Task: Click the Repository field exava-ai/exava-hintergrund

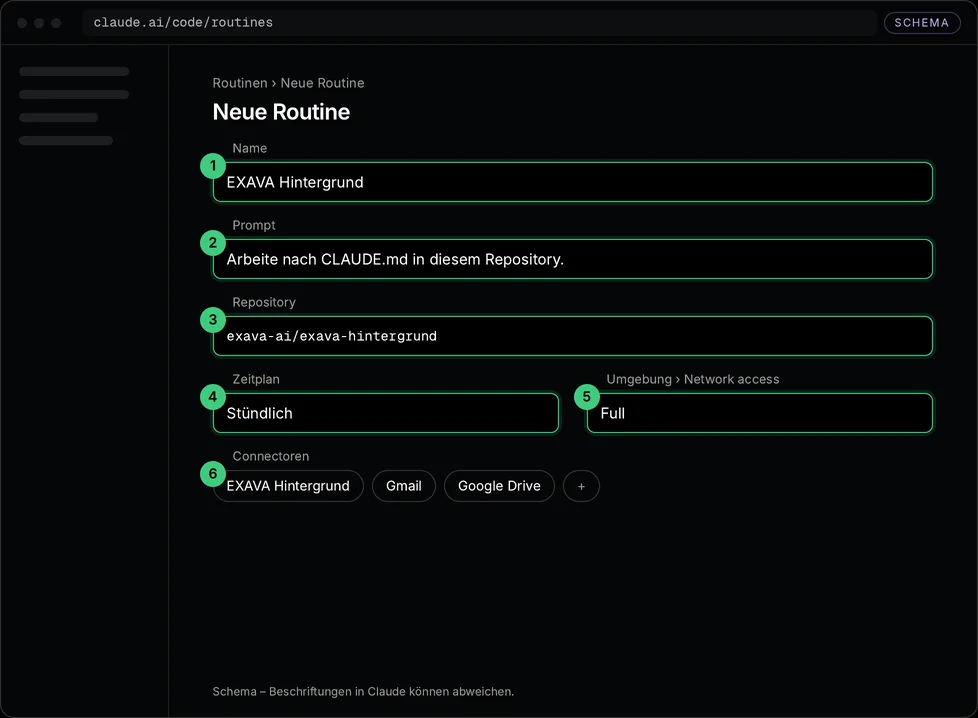Action: coord(573,336)
